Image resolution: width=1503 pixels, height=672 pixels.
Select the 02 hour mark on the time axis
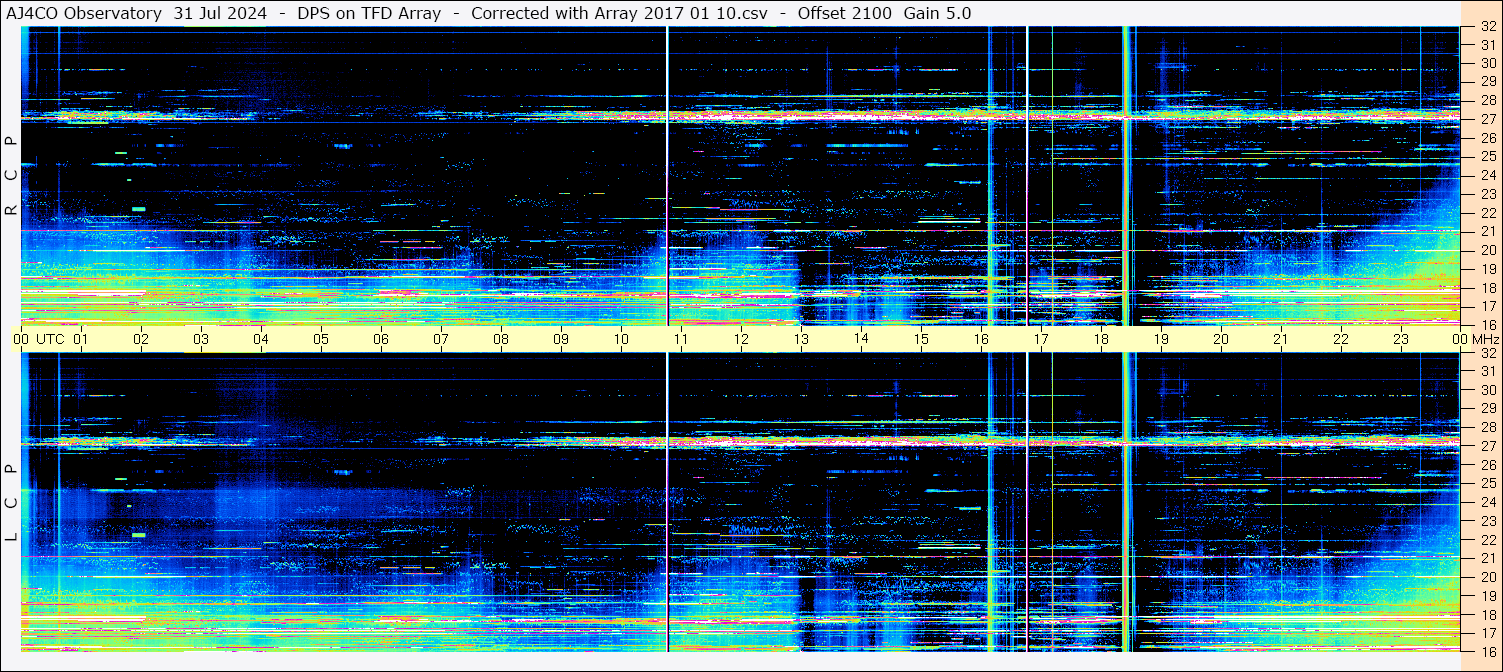click(x=141, y=339)
